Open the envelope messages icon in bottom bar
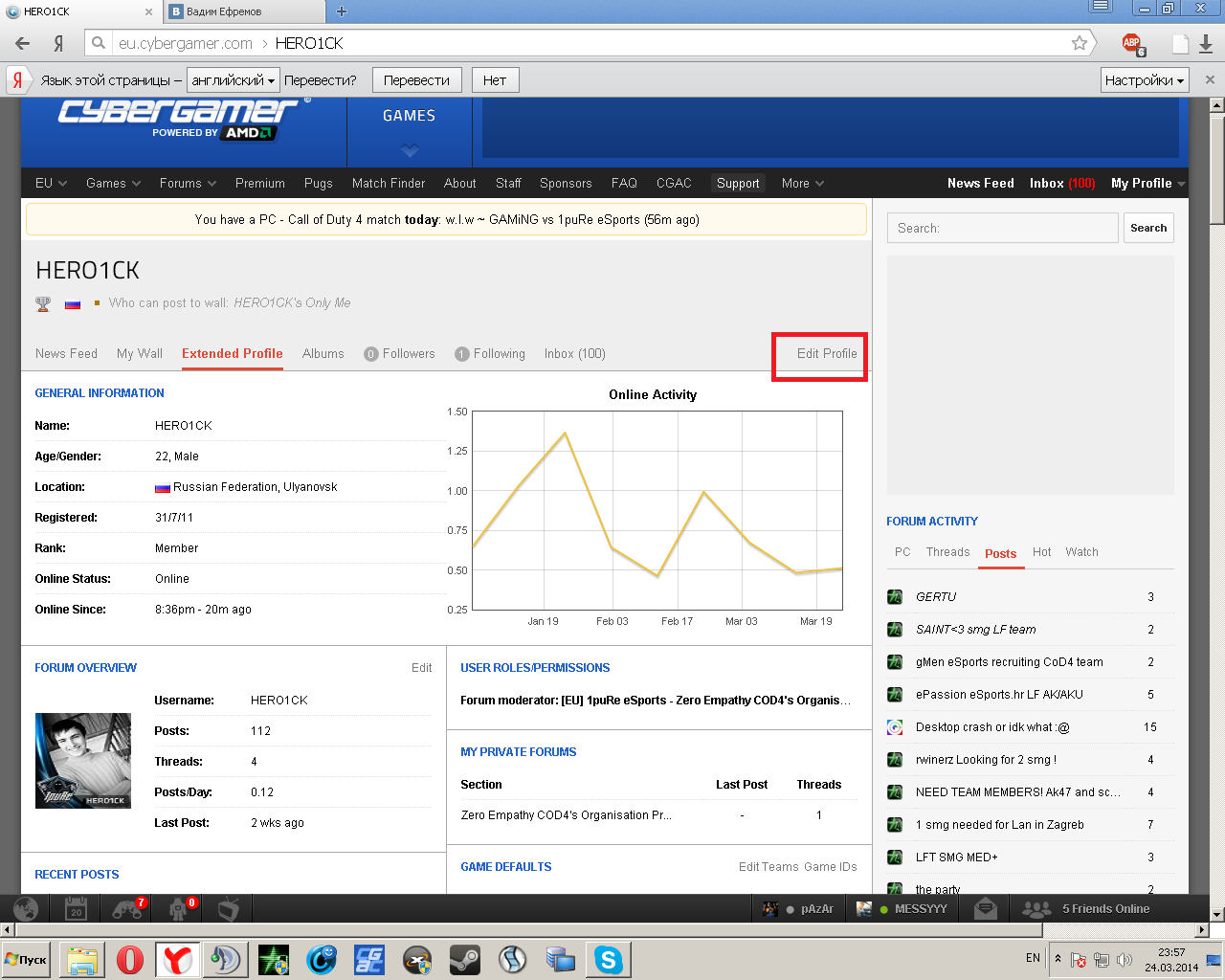Screen dimensions: 1225x980 pyautogui.click(x=986, y=909)
